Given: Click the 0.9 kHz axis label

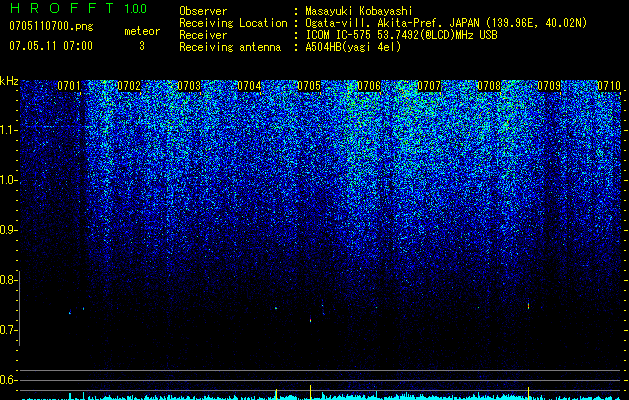Looking at the screenshot, I should coord(7,230).
